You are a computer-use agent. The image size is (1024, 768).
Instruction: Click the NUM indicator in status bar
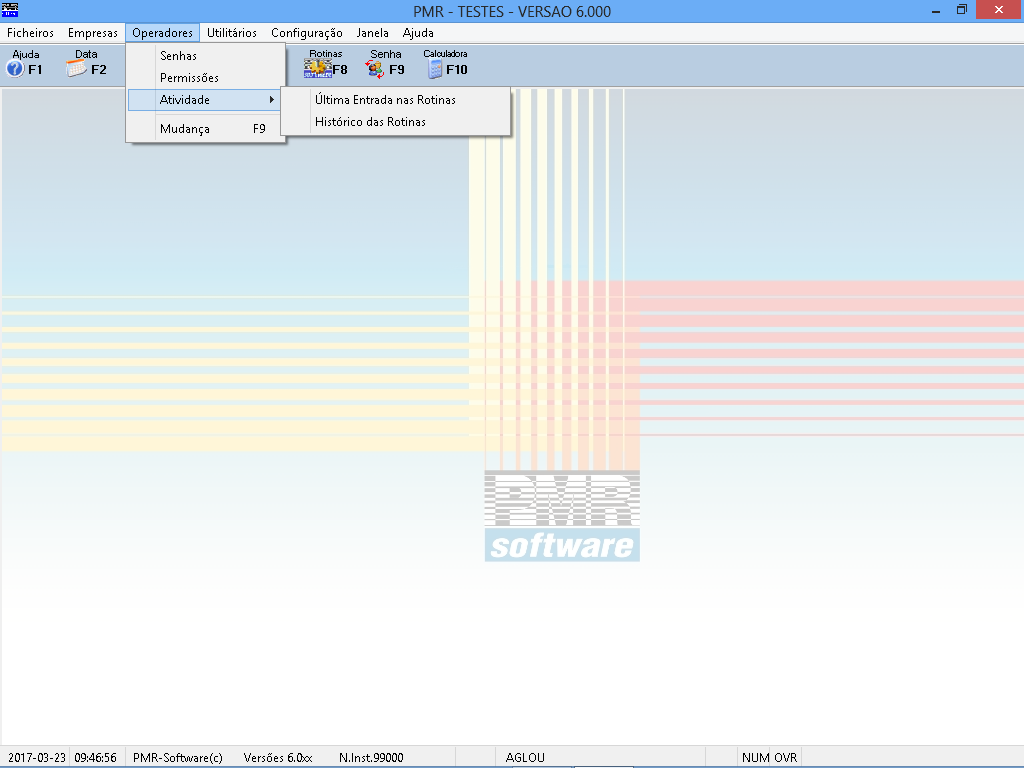[755, 758]
